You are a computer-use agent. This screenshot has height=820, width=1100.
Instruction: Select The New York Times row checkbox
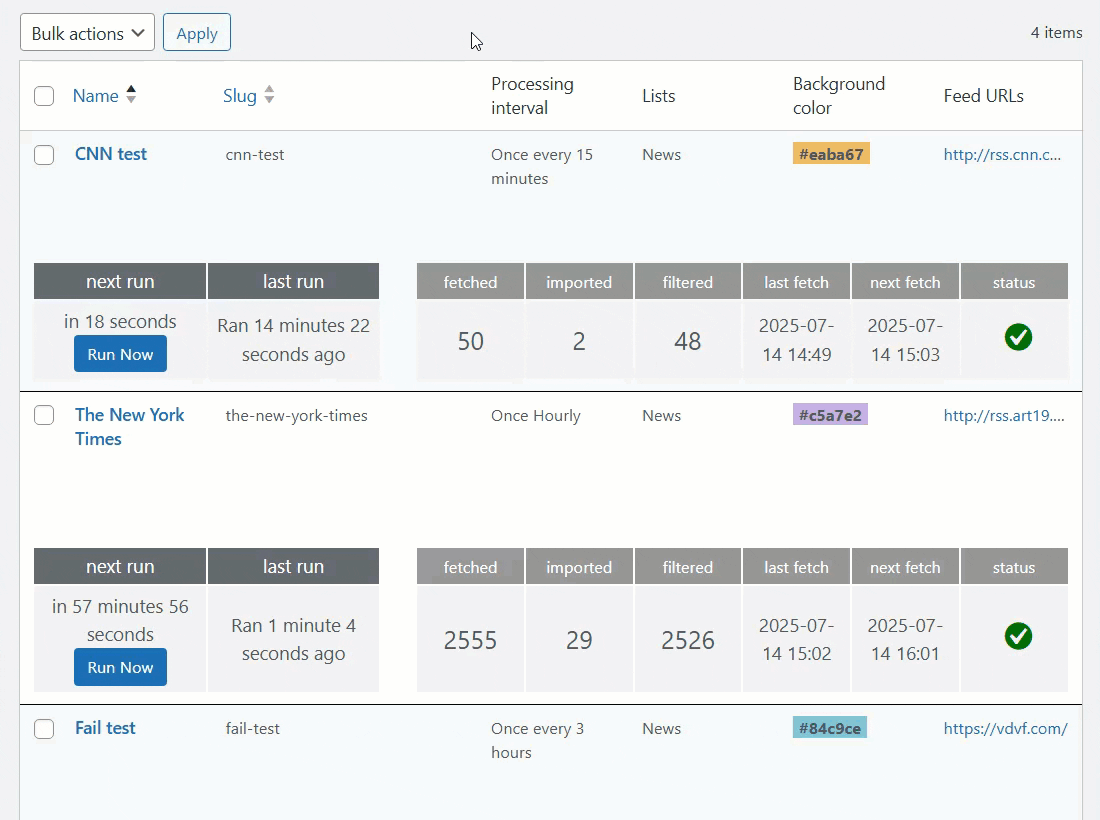[44, 415]
